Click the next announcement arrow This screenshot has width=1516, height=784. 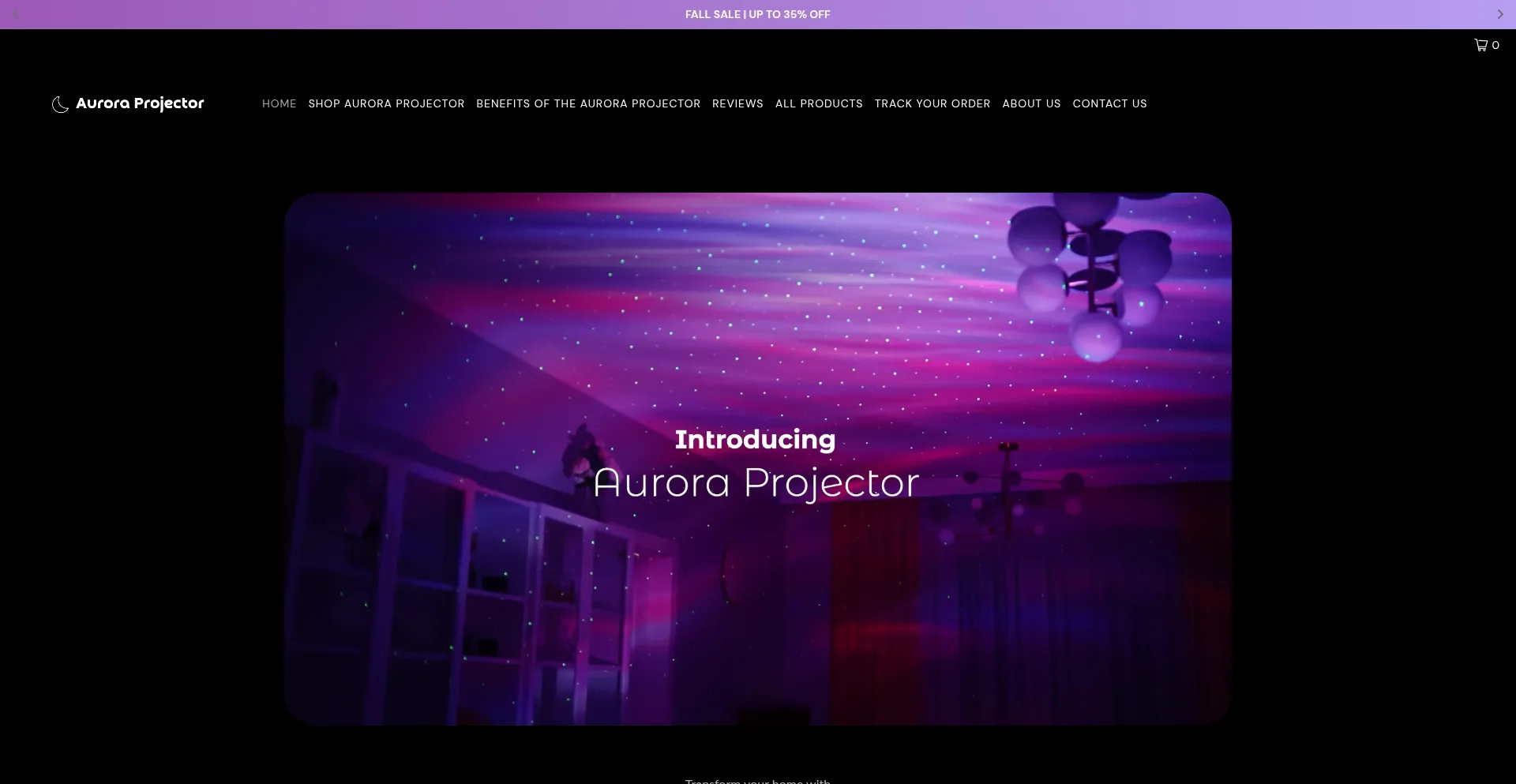(1500, 14)
